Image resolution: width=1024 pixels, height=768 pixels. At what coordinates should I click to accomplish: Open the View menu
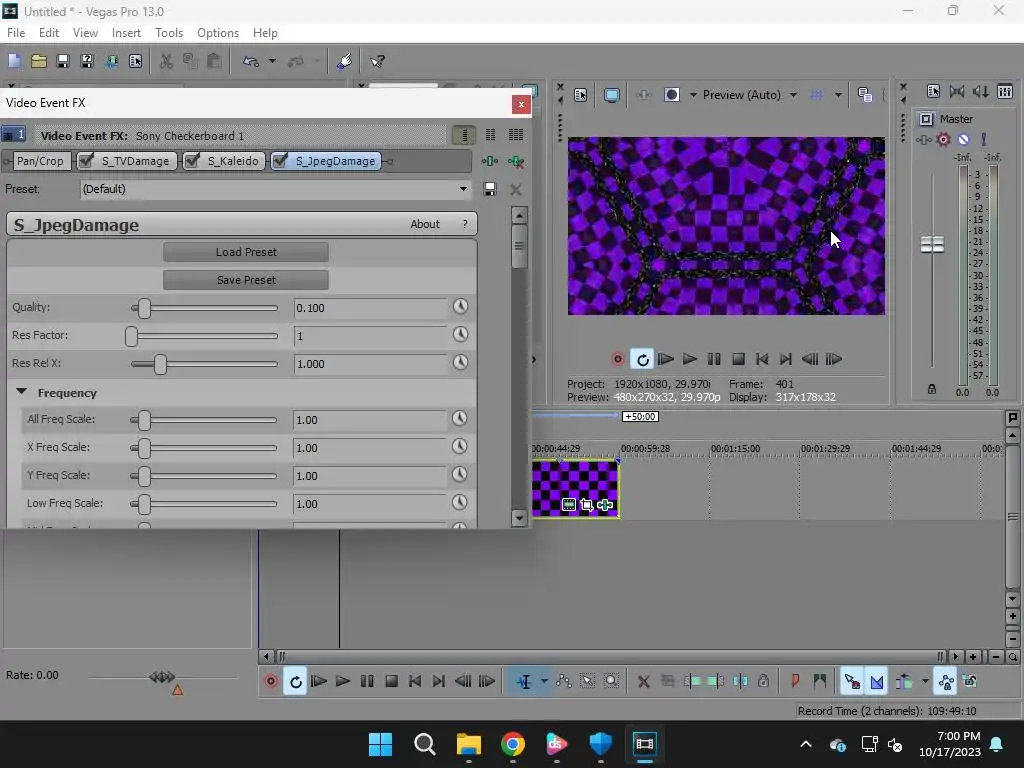[85, 33]
